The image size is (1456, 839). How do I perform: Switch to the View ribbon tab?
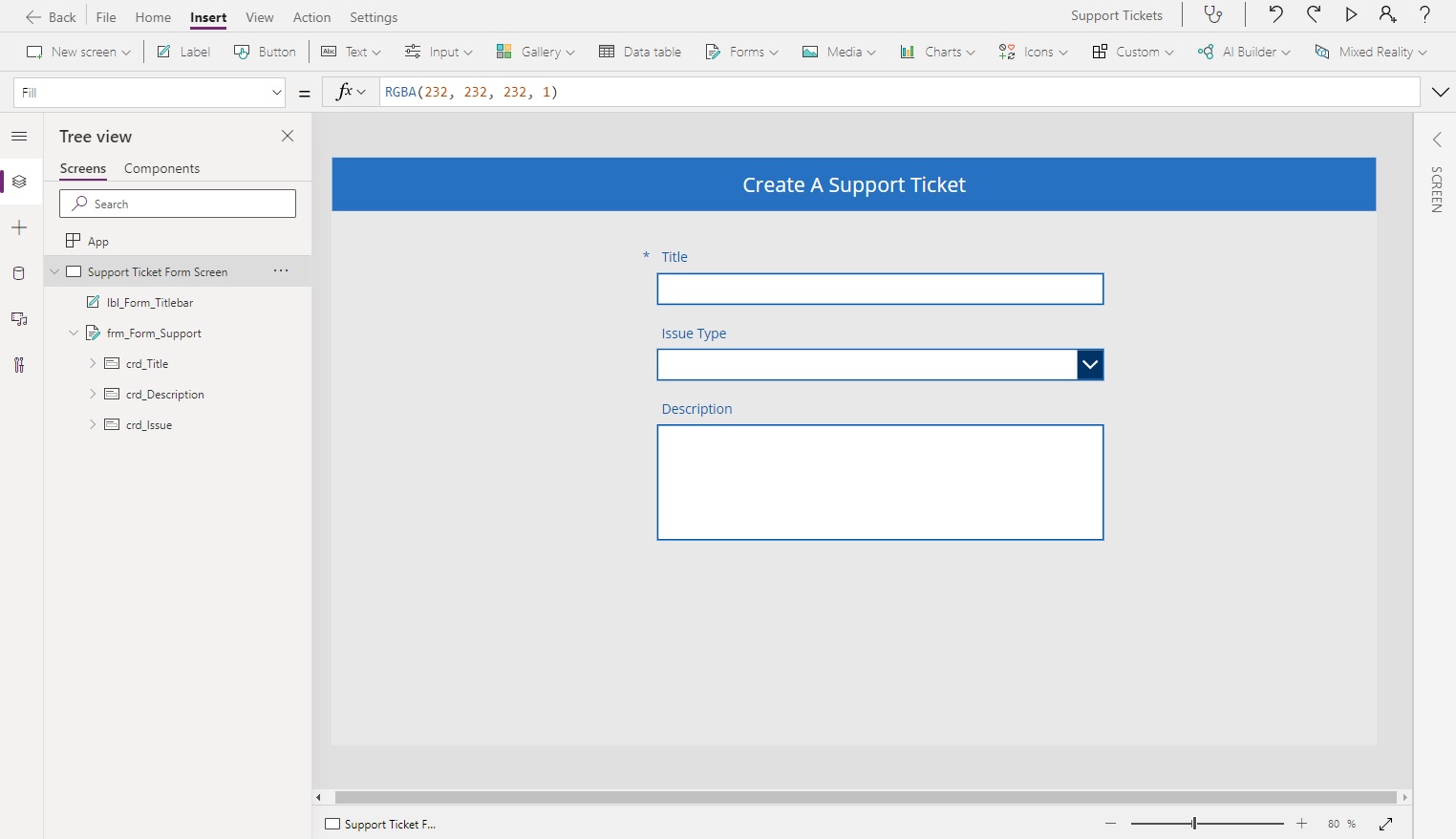click(260, 17)
